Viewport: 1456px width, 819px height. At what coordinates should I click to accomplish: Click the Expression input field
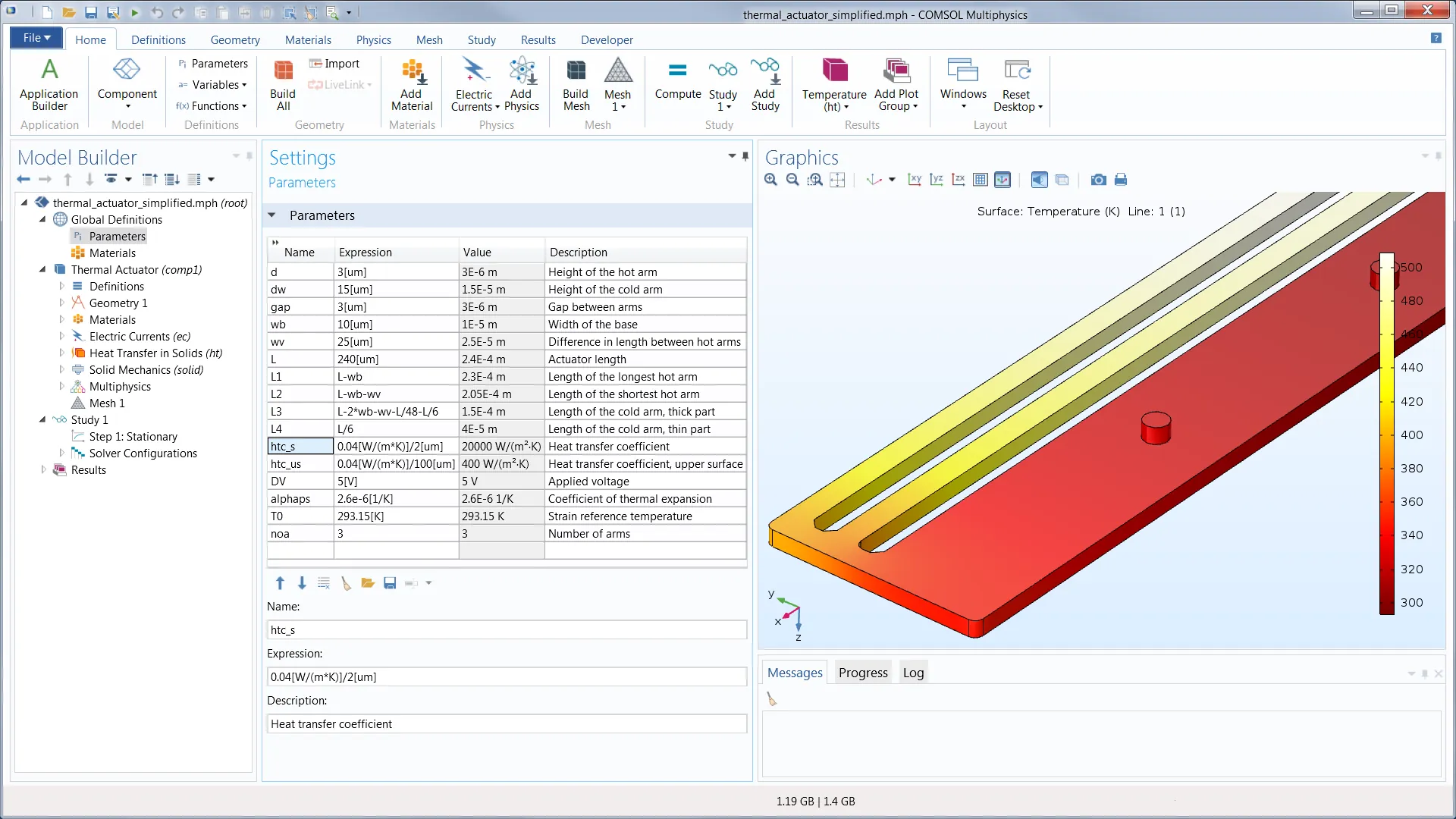(x=507, y=677)
